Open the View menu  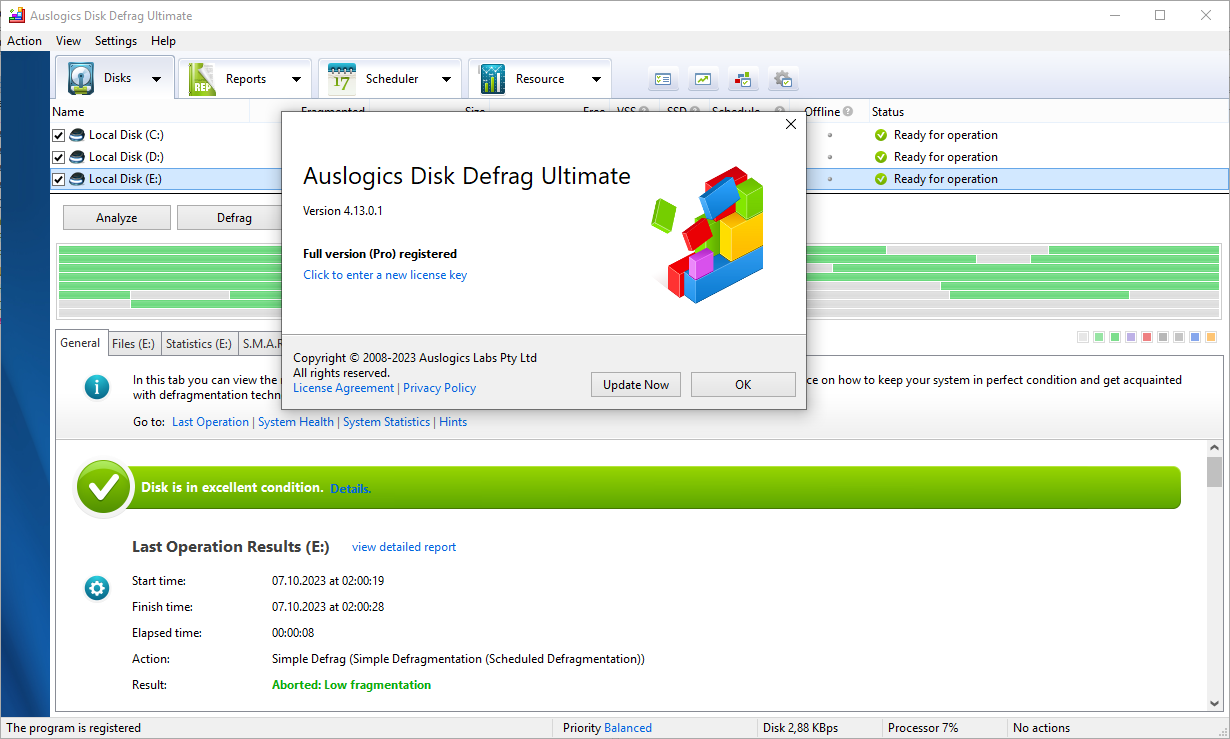click(x=68, y=41)
